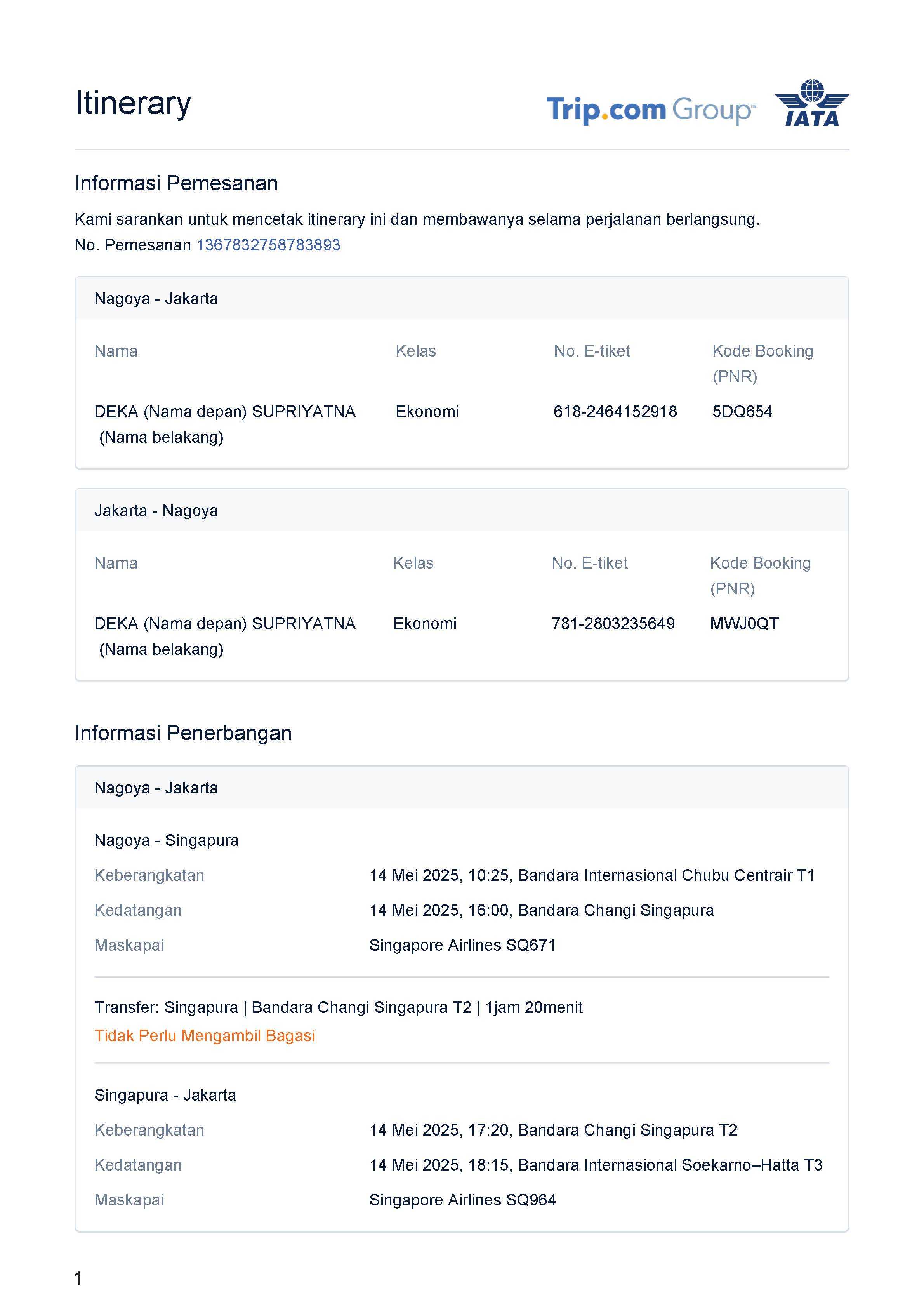Click the 10:25 Chubu Centrair departure detail
This screenshot has width=924, height=1308.
click(x=591, y=875)
